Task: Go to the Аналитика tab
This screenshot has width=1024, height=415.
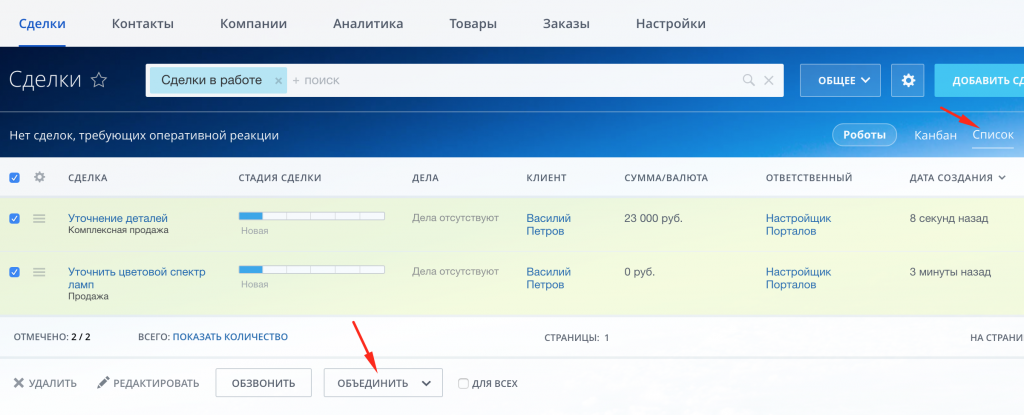Action: [368, 24]
